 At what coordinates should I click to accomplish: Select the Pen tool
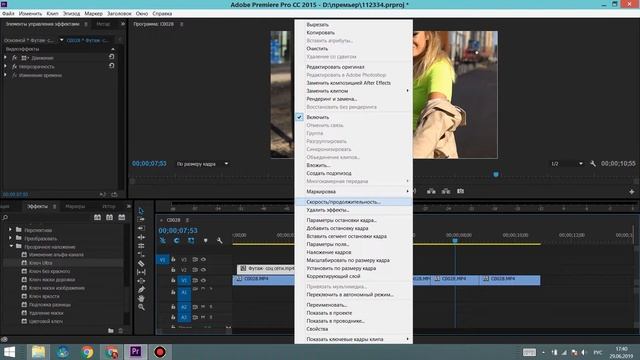click(x=141, y=289)
